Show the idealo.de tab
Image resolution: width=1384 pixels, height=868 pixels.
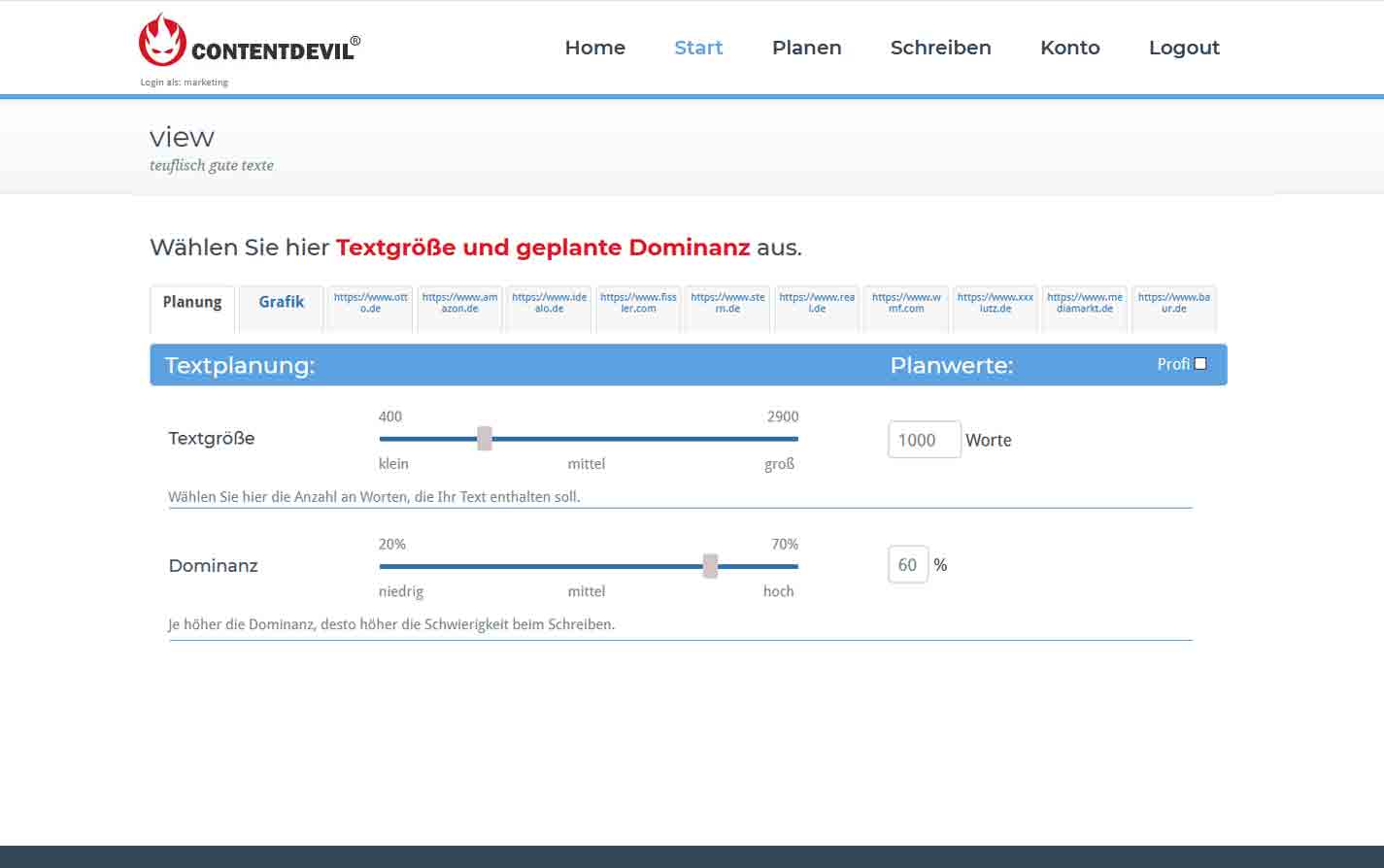[x=549, y=303]
